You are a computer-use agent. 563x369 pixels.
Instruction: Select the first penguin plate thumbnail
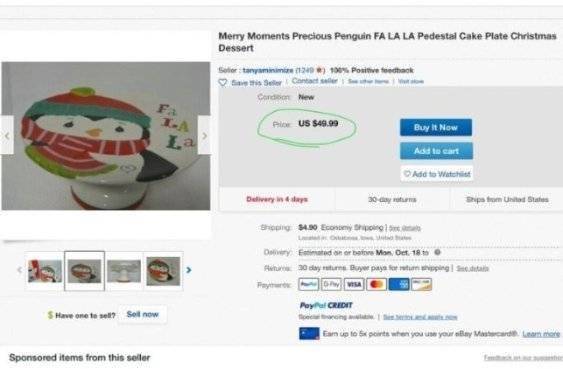point(45,271)
